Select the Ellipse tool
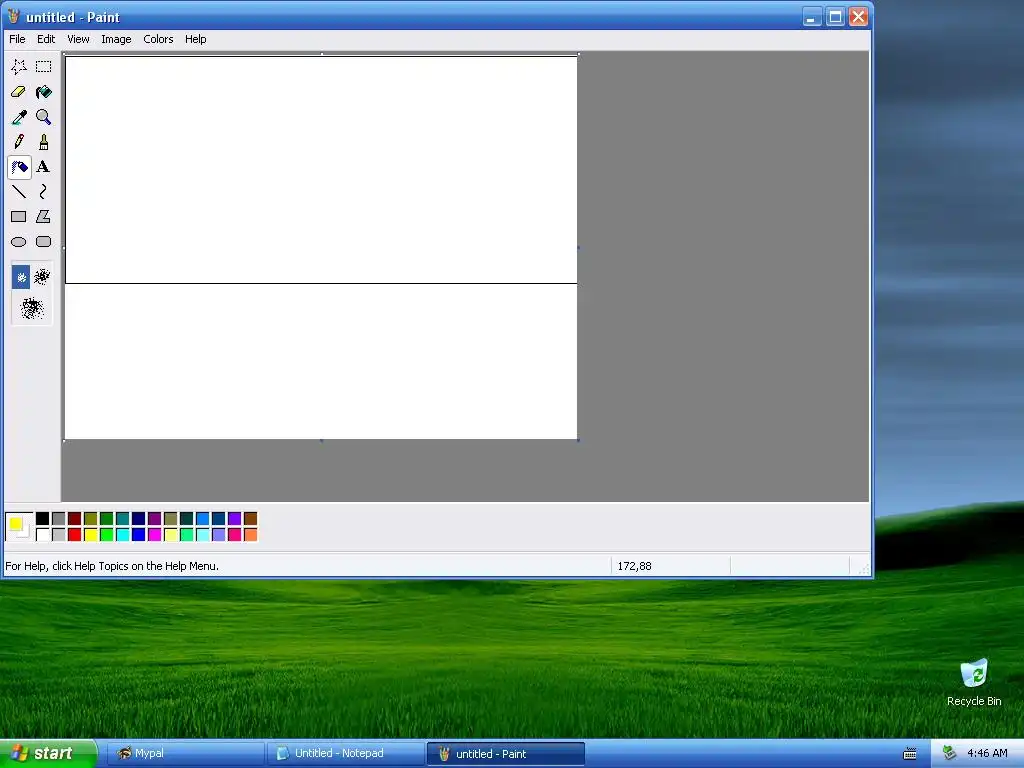This screenshot has height=768, width=1024. tap(19, 242)
